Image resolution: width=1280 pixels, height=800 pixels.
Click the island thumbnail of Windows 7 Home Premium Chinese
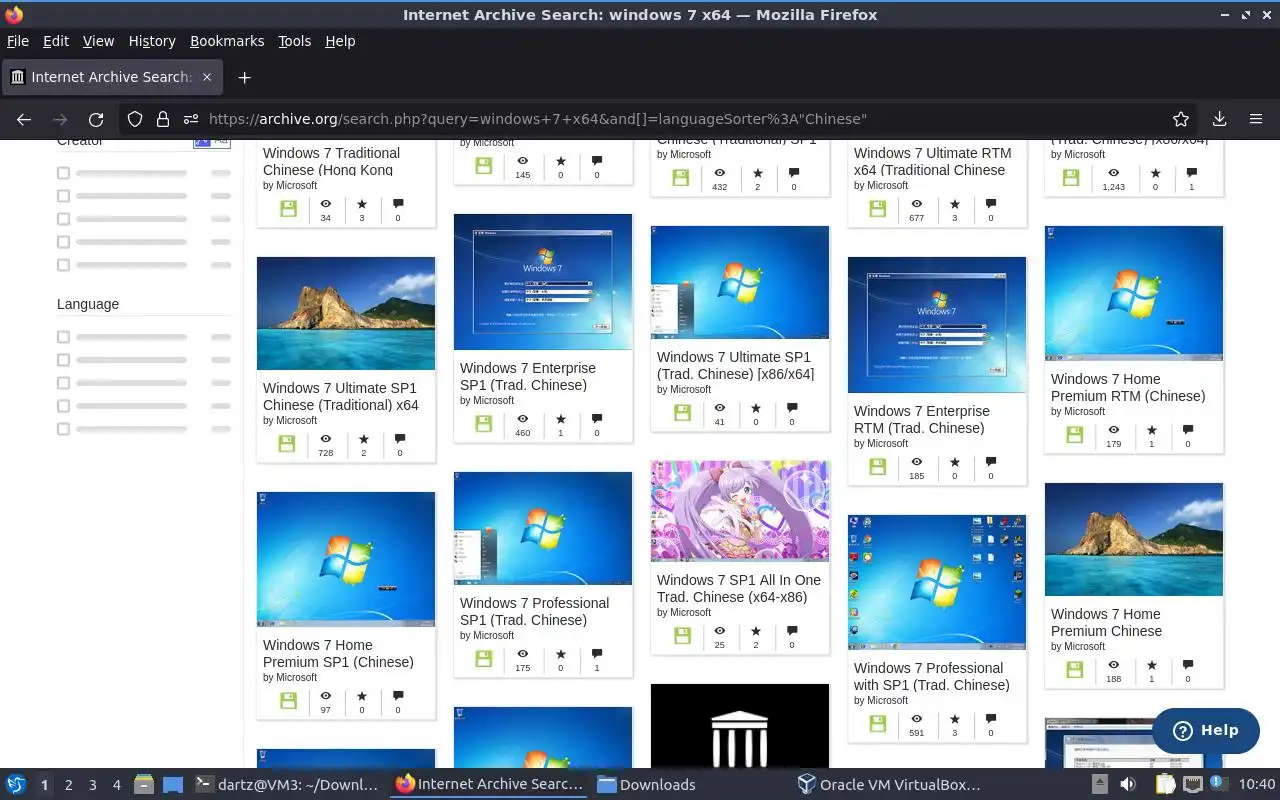click(1134, 539)
